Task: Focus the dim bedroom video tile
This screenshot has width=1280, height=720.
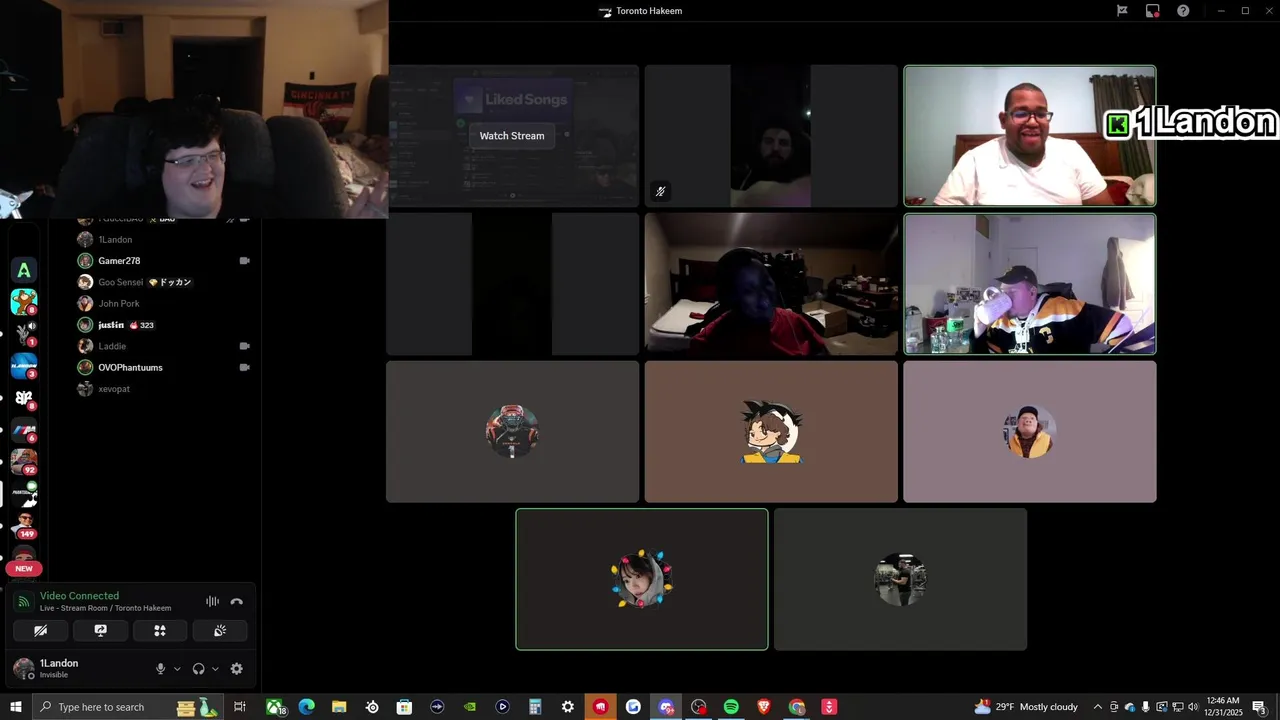Action: point(771,284)
